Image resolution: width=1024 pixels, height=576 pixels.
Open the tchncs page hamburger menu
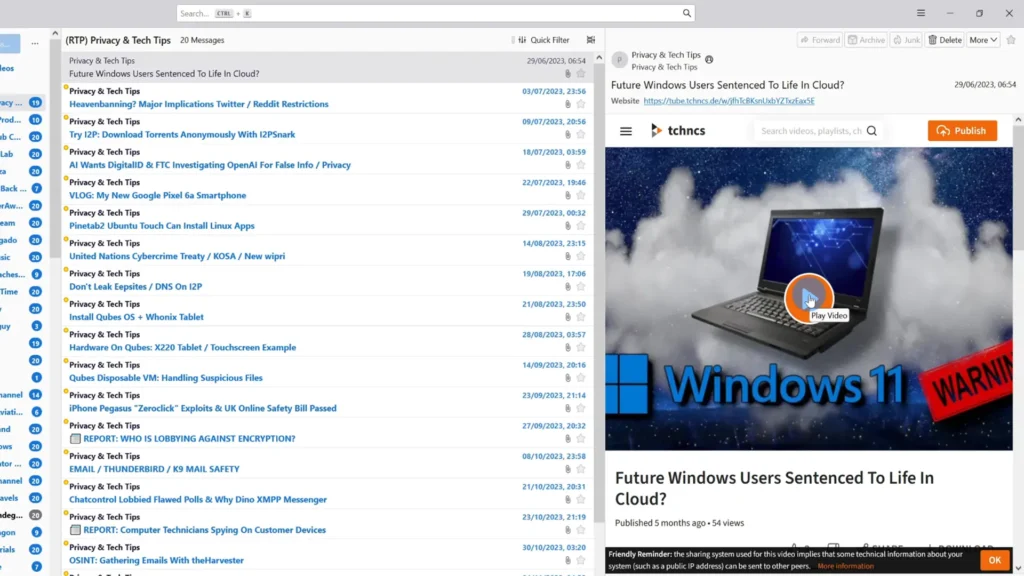point(626,131)
